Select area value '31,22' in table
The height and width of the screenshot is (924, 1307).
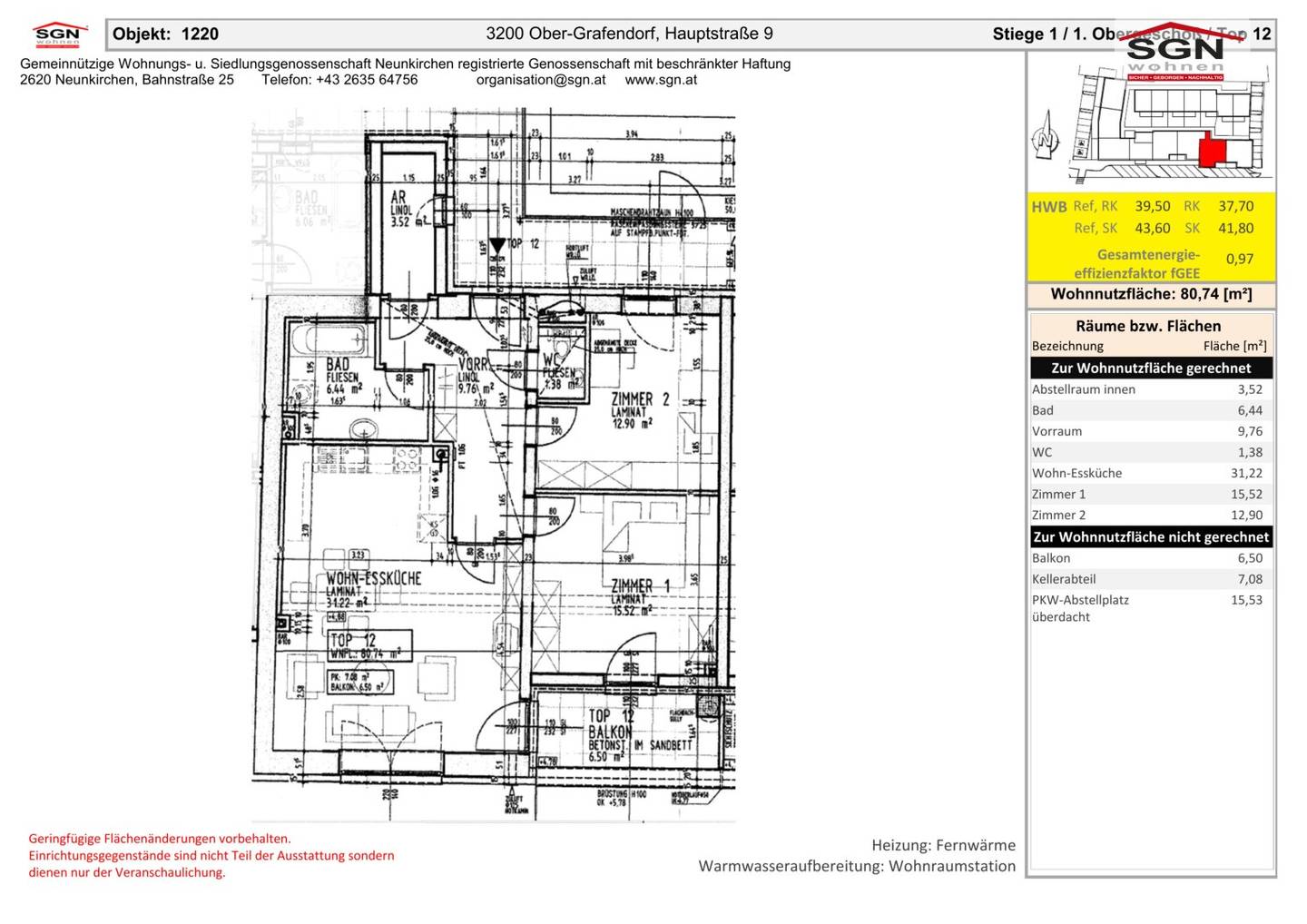1246,473
